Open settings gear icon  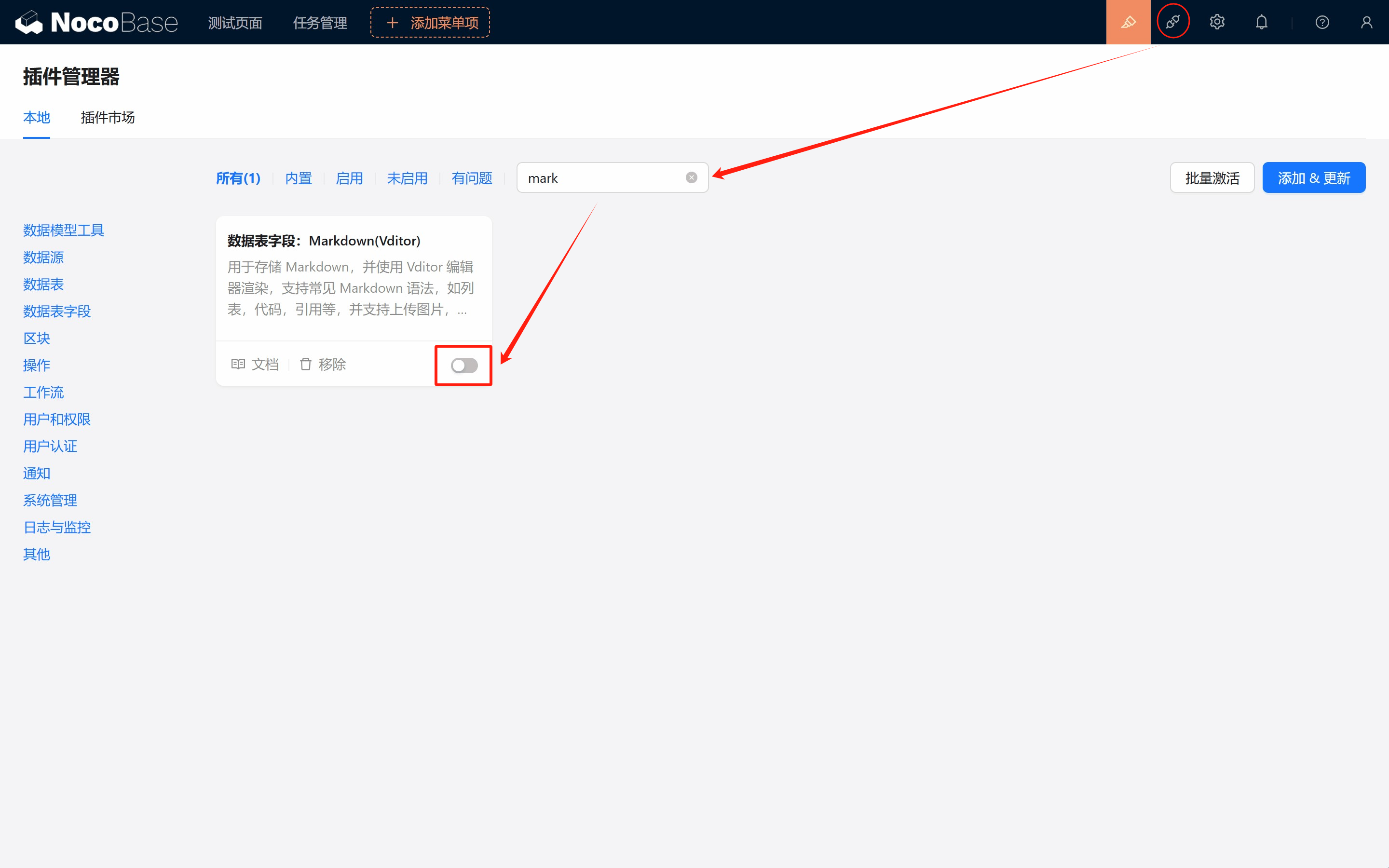point(1217,22)
